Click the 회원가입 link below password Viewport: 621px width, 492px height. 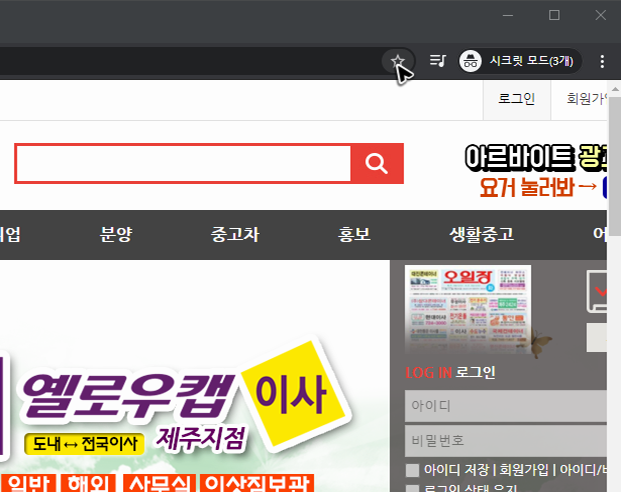[524, 470]
